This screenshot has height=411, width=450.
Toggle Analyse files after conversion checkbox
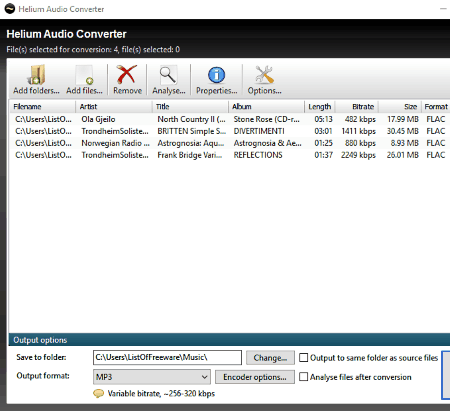(303, 377)
